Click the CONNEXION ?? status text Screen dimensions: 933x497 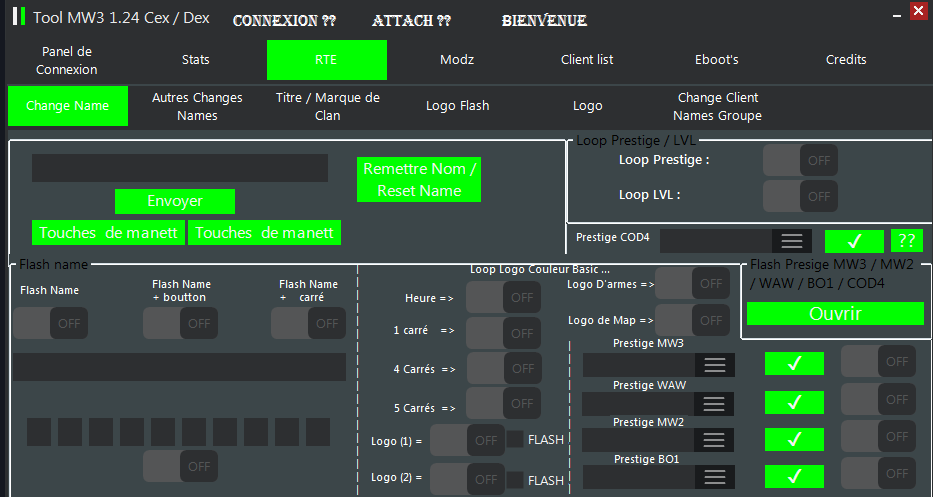tap(284, 21)
